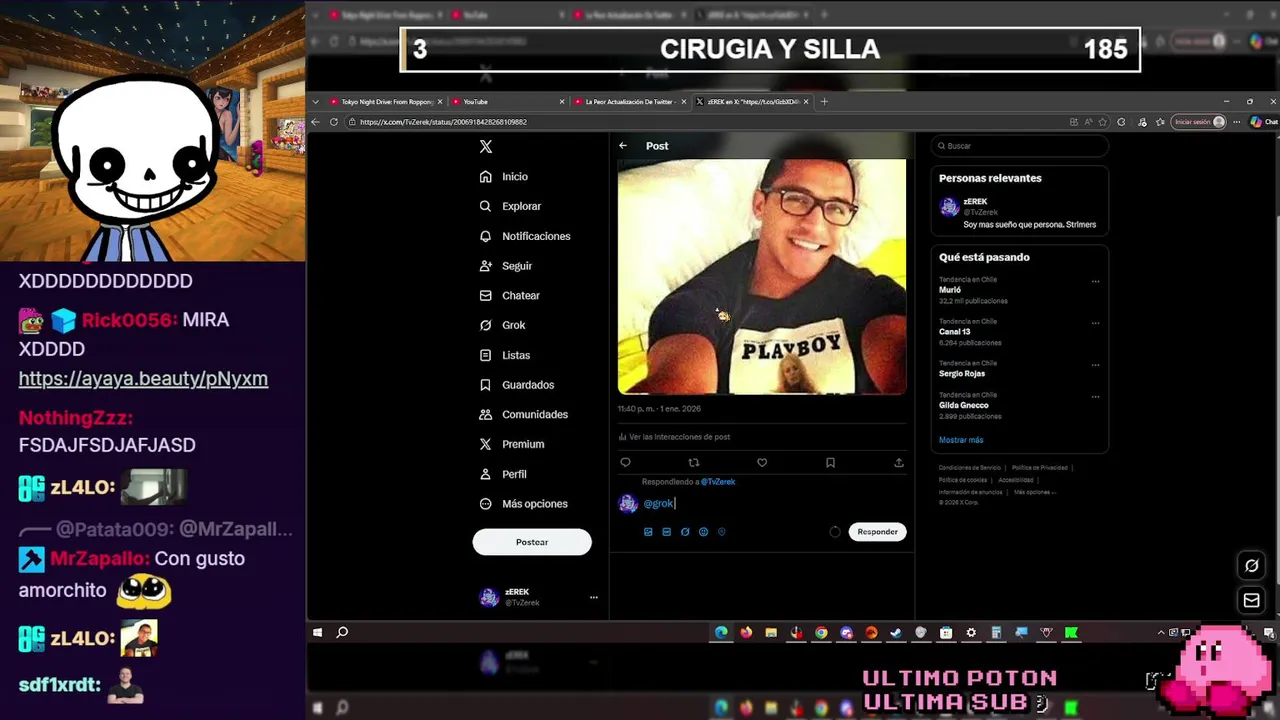Click the Iniciar sesión browser button

1199,122
